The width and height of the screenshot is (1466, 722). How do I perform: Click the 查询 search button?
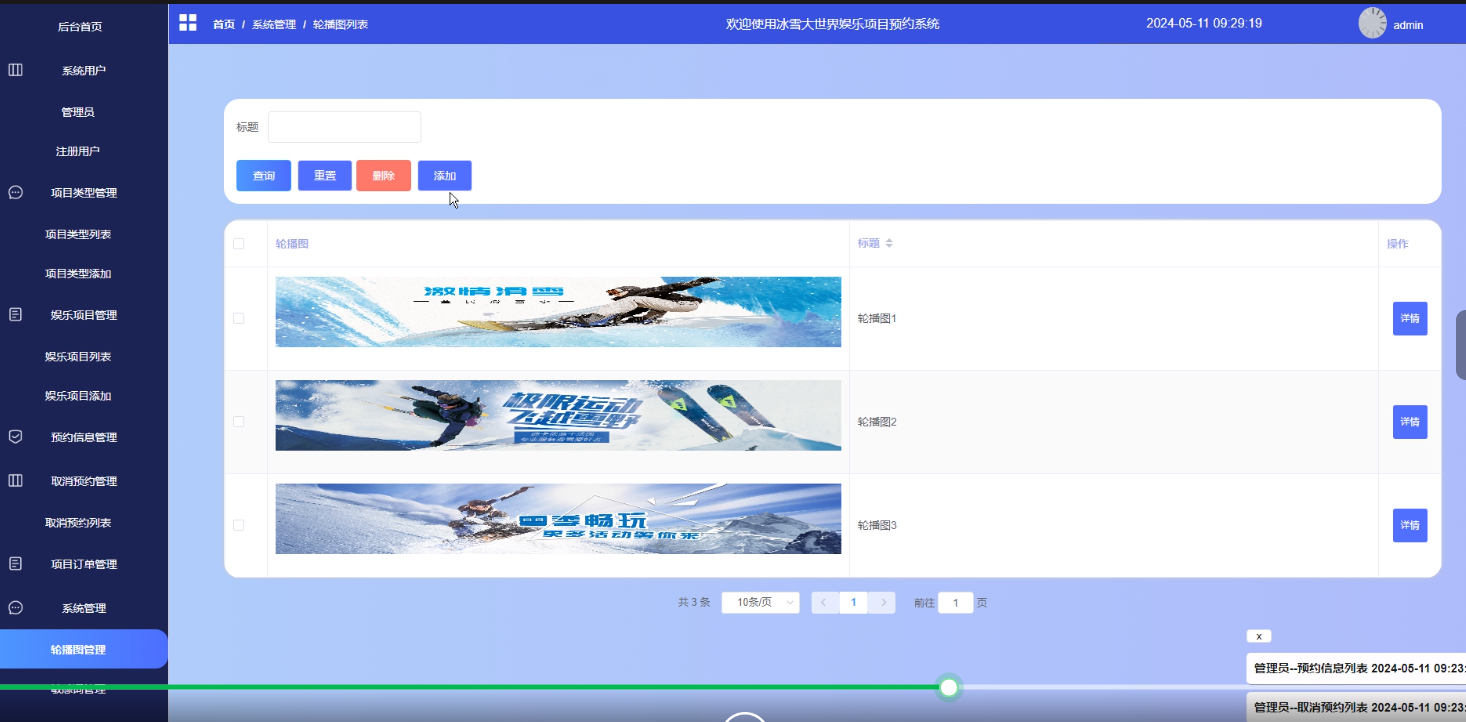pyautogui.click(x=263, y=175)
